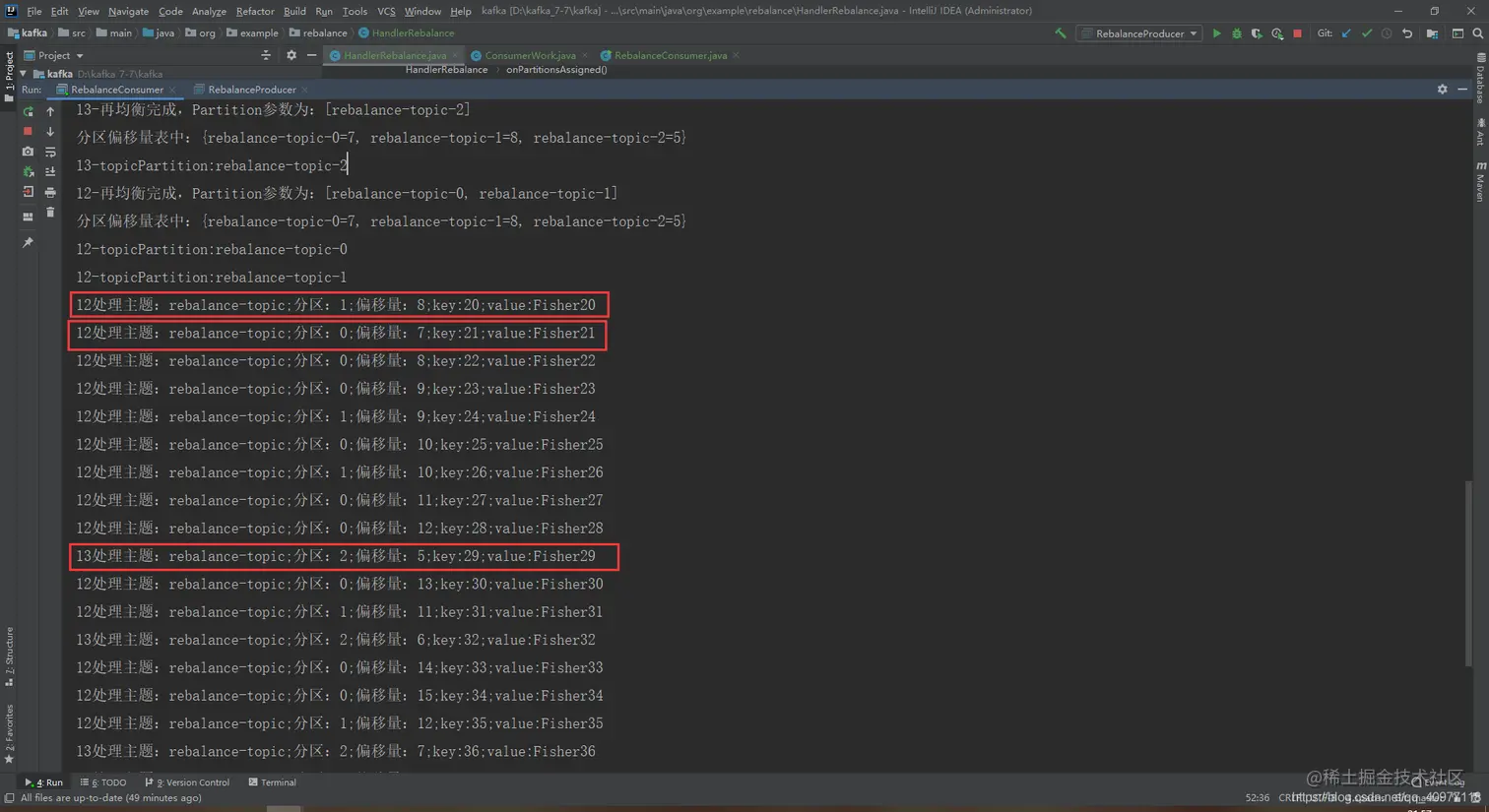Open the Ant side panel
This screenshot has height=812, width=1489.
tap(1480, 132)
